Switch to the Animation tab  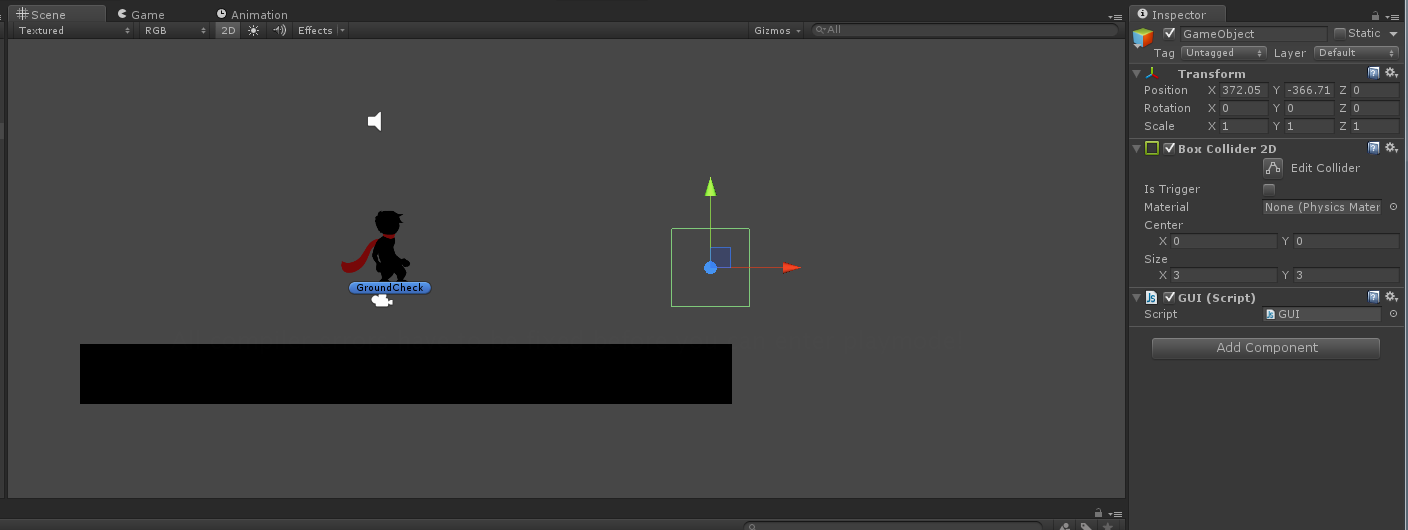coord(252,15)
